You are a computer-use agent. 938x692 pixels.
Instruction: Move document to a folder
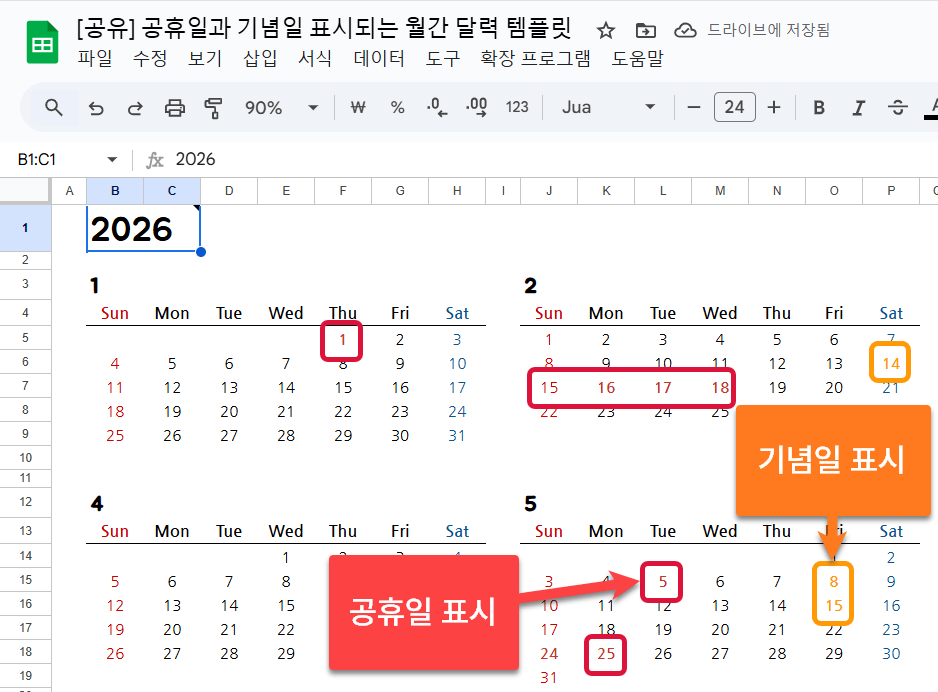tap(645, 30)
